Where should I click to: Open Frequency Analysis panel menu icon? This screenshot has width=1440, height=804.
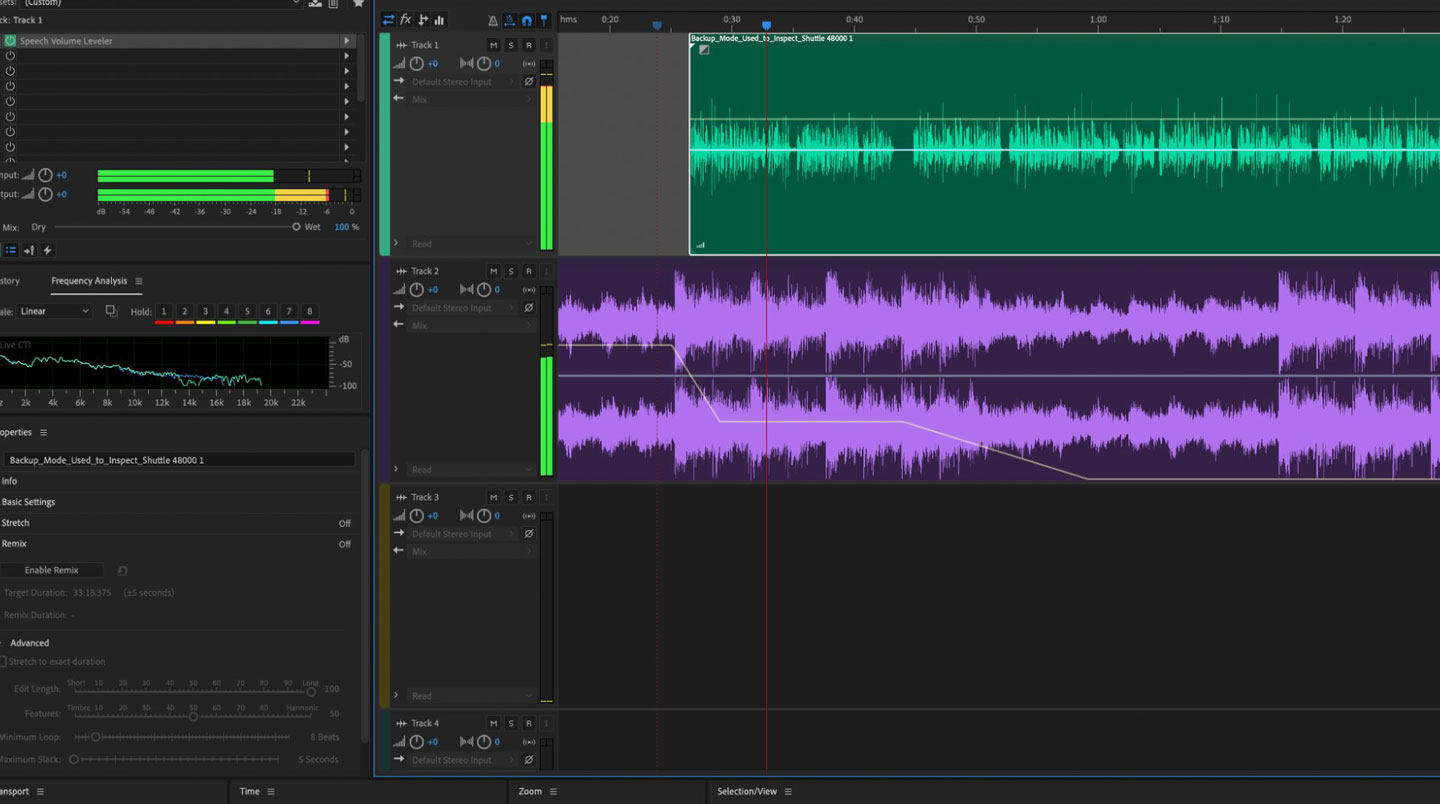pyautogui.click(x=139, y=281)
